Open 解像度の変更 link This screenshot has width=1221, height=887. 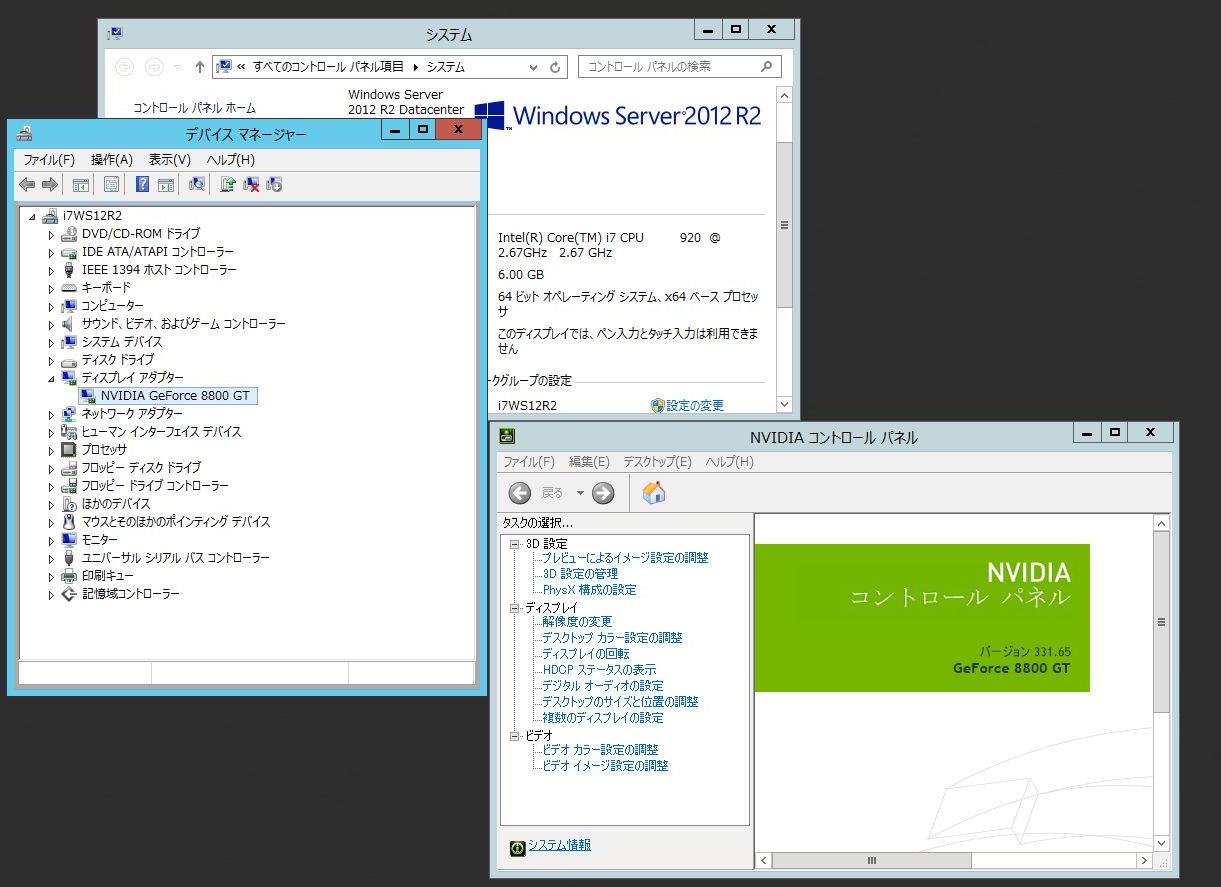coord(577,622)
